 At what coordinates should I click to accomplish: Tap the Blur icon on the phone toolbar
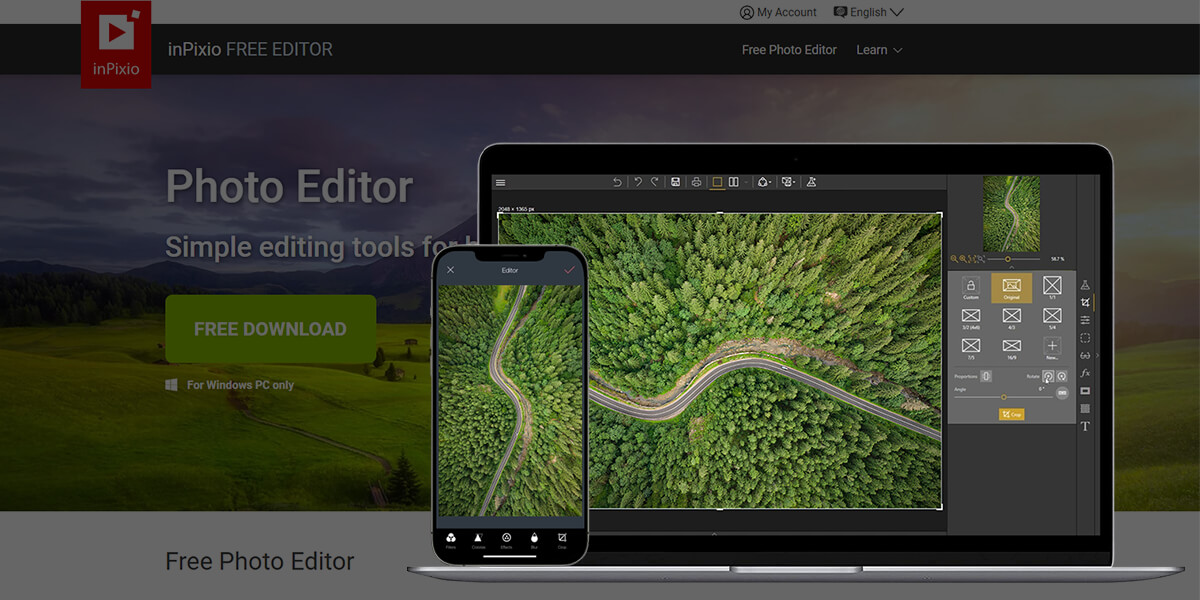(535, 538)
